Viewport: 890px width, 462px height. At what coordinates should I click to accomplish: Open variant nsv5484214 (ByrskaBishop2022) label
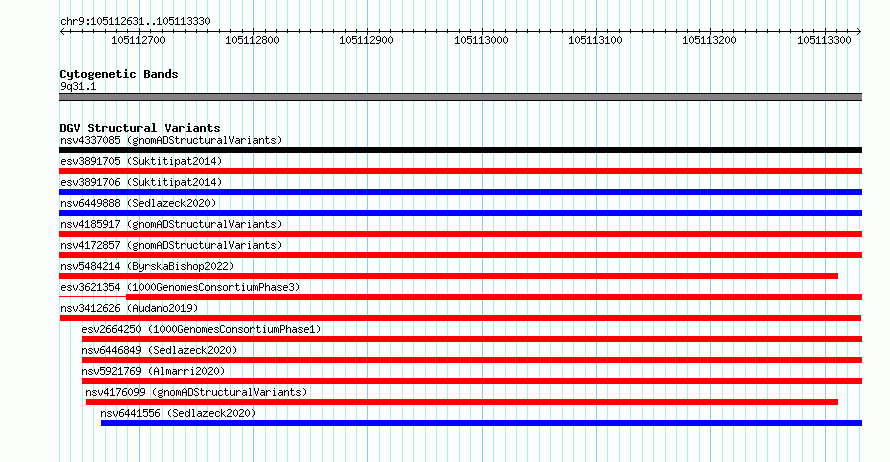point(147,266)
